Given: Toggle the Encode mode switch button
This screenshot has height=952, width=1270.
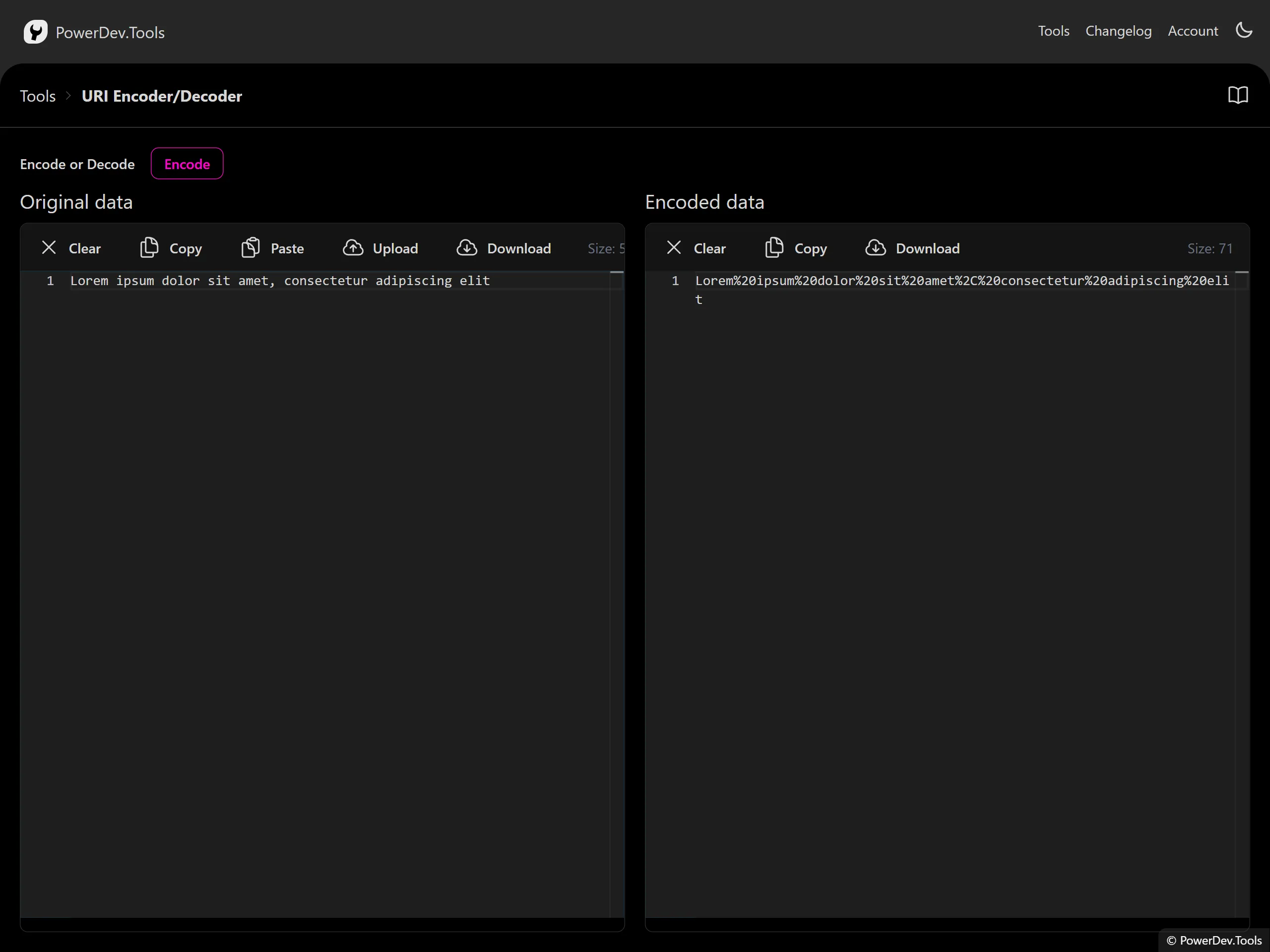Looking at the screenshot, I should point(187,164).
